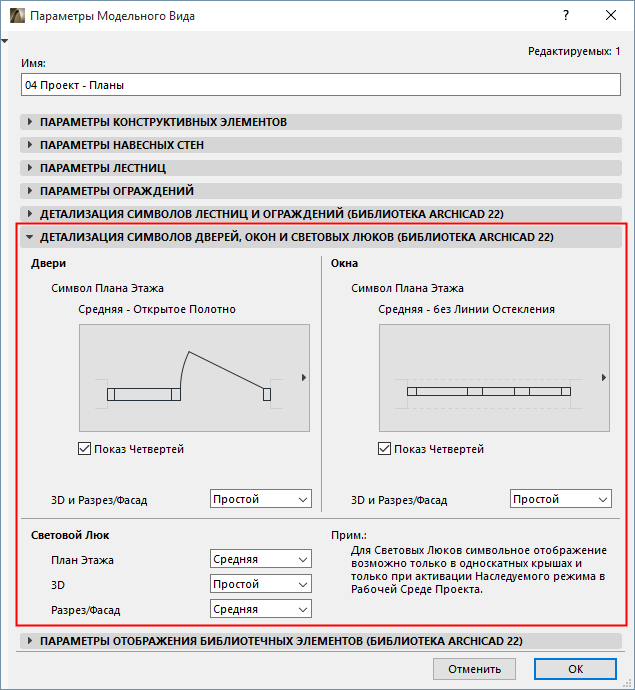Confirm with the OK button
The width and height of the screenshot is (635, 690).
[x=576, y=669]
